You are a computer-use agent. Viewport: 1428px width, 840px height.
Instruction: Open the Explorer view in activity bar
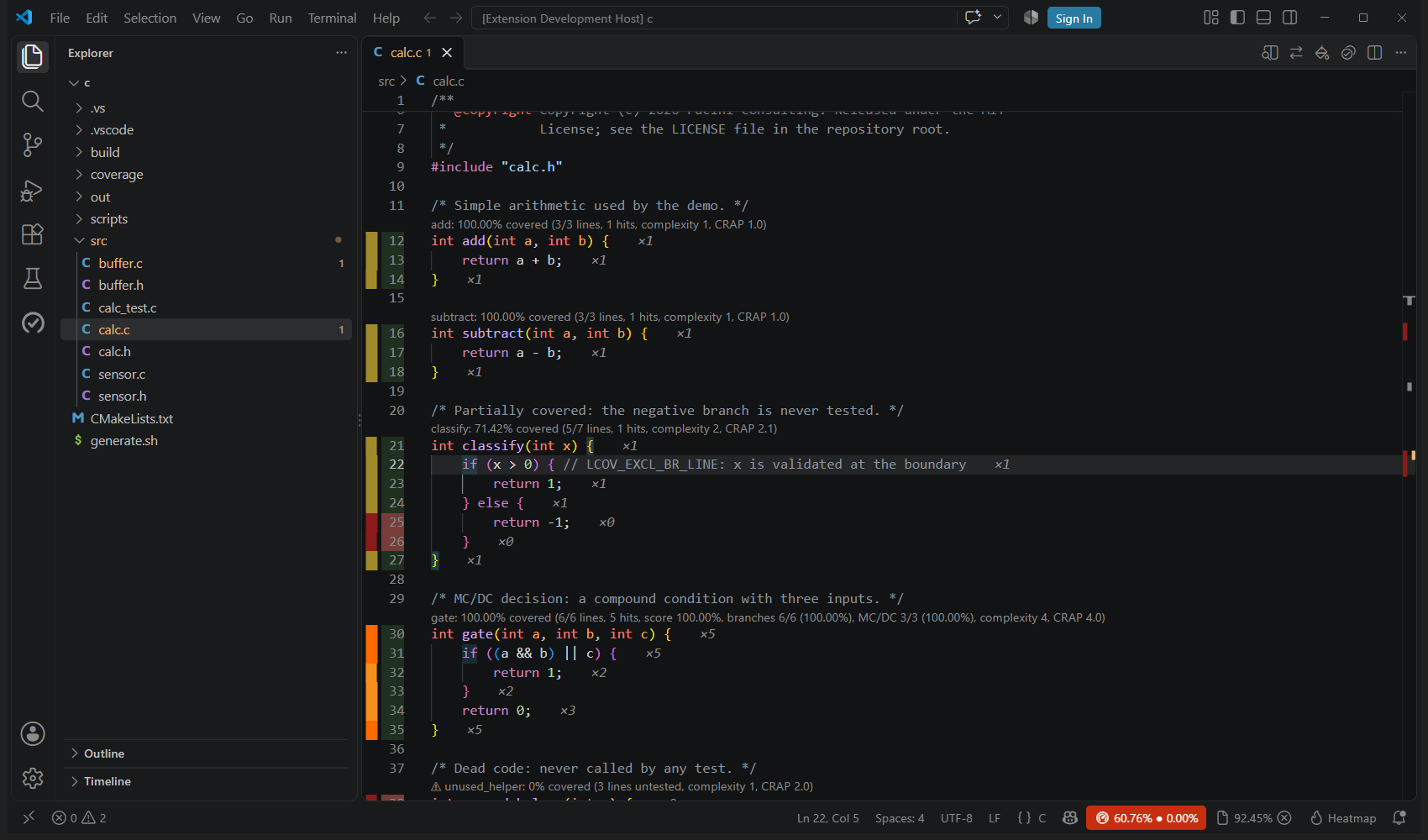coord(32,57)
